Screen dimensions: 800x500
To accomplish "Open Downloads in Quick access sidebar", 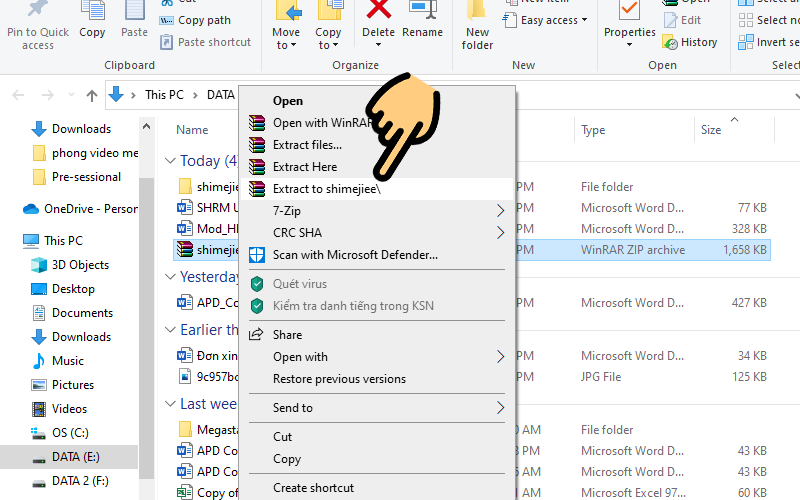I will pyautogui.click(x=71, y=129).
